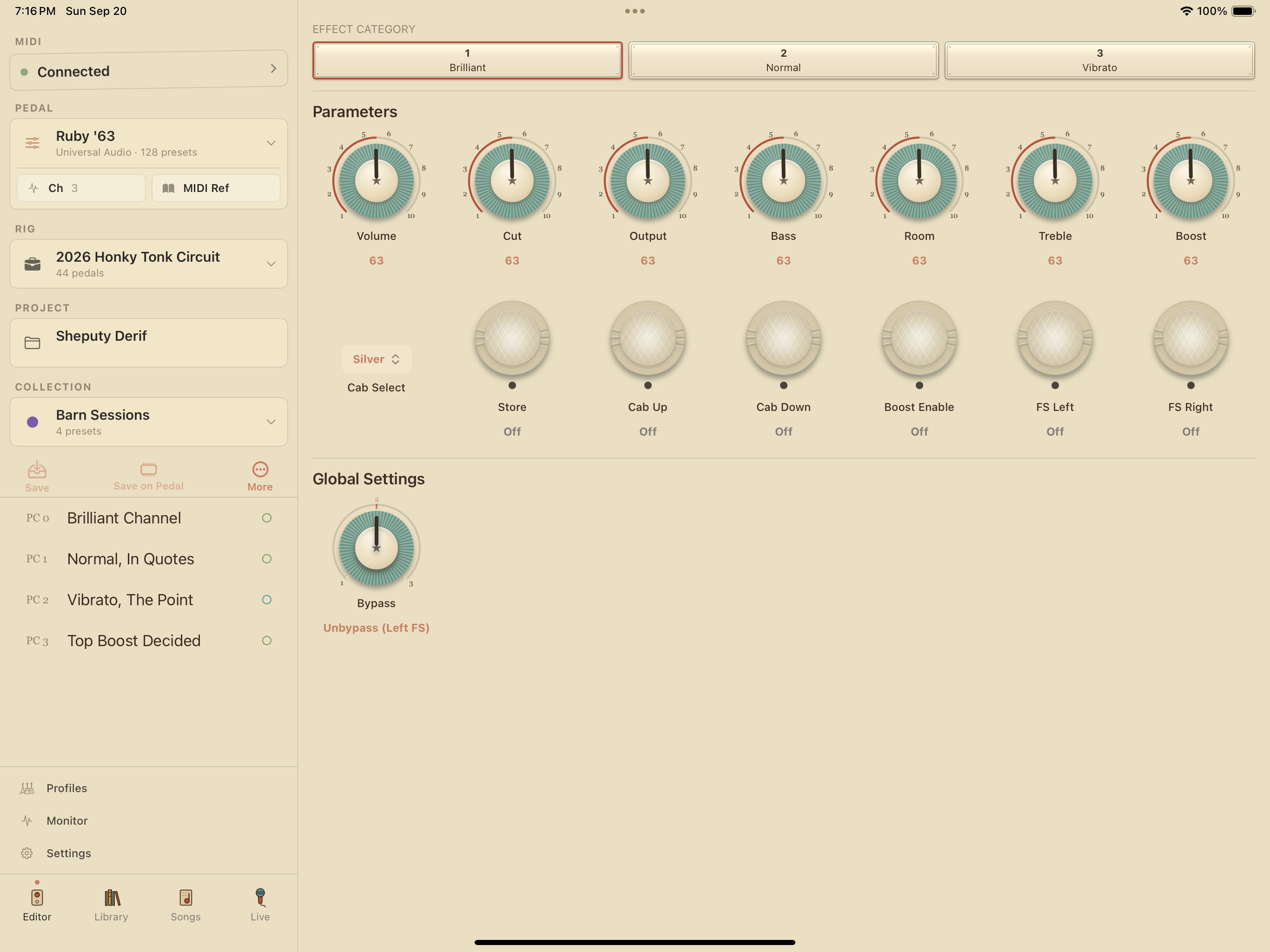Click the Monitor waveform icon
Image resolution: width=1270 pixels, height=952 pixels.
[x=27, y=820]
